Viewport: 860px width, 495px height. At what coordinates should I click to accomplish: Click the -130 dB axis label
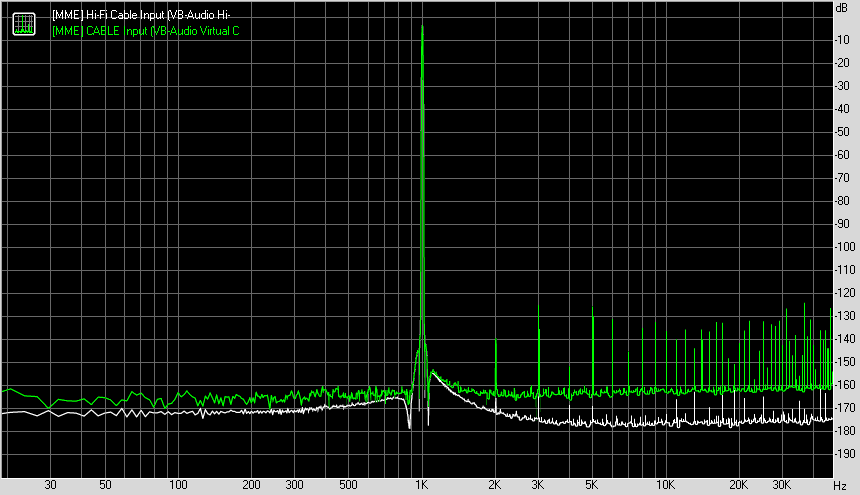coord(844,316)
